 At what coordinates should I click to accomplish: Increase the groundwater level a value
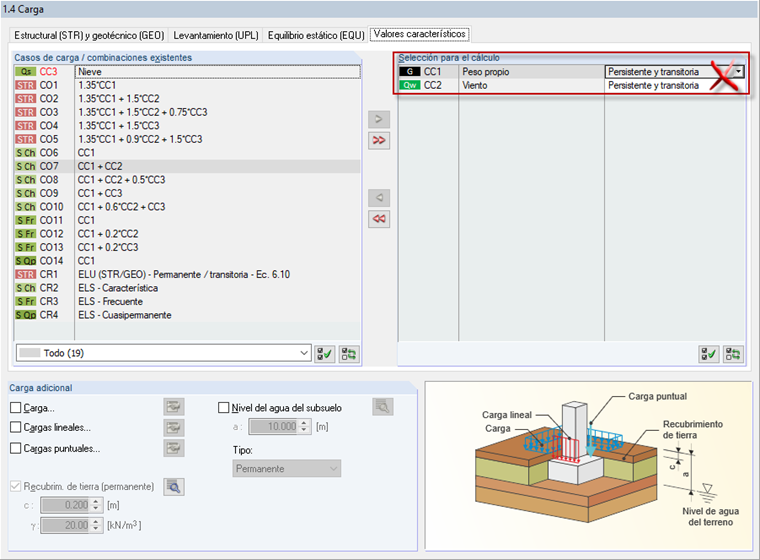pos(304,423)
